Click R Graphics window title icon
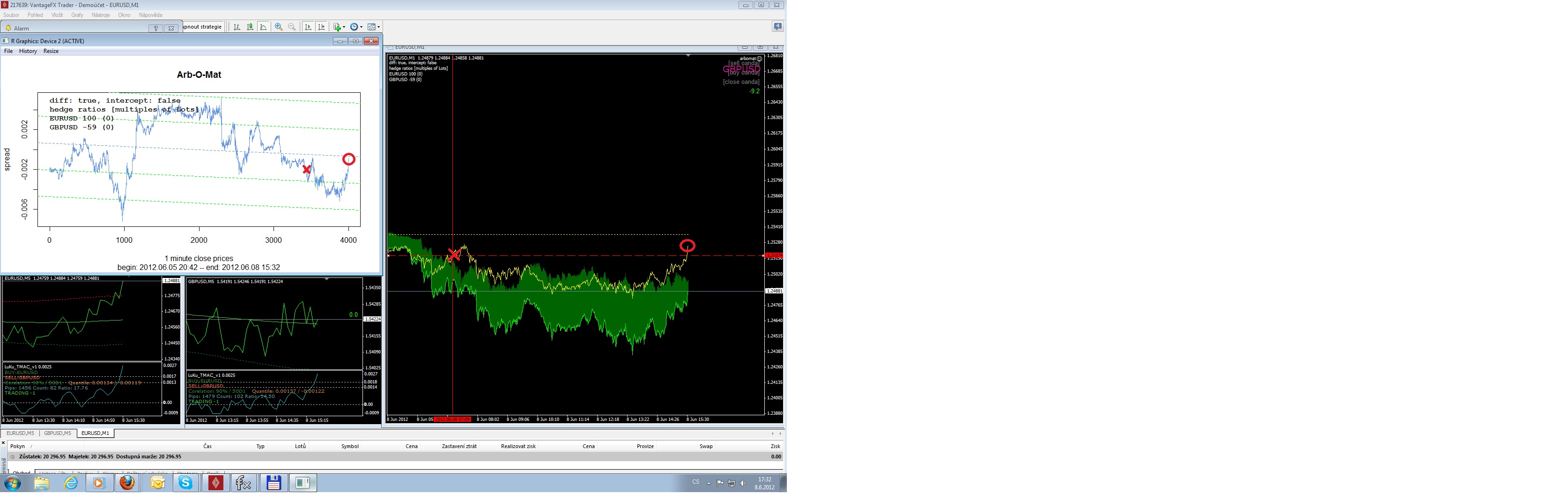 (6, 41)
